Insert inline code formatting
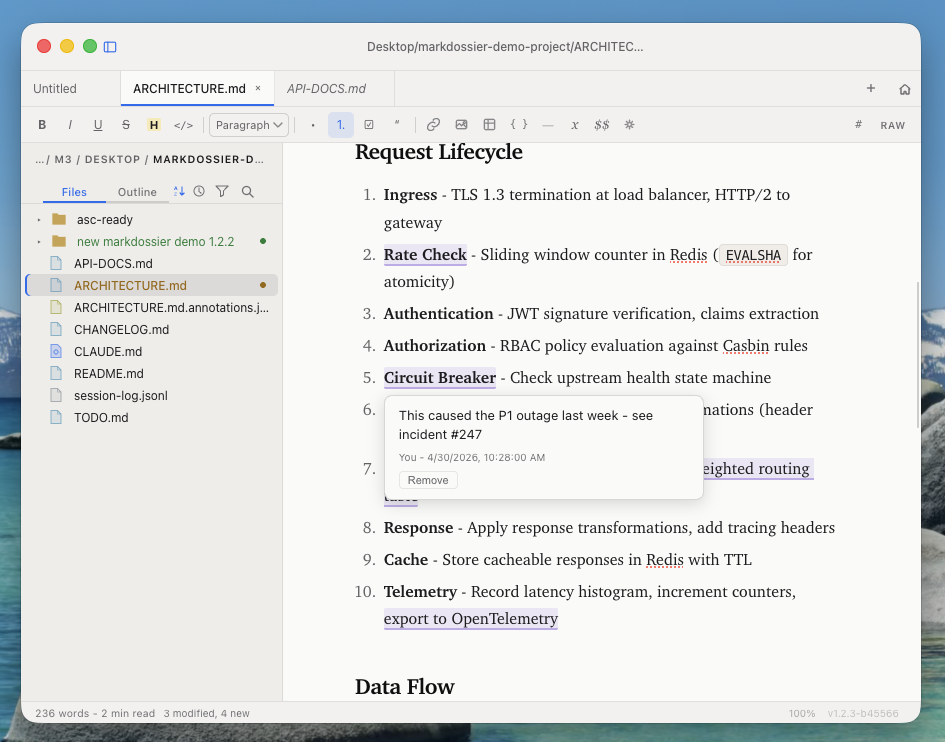The height and width of the screenshot is (742, 945). coord(183,125)
